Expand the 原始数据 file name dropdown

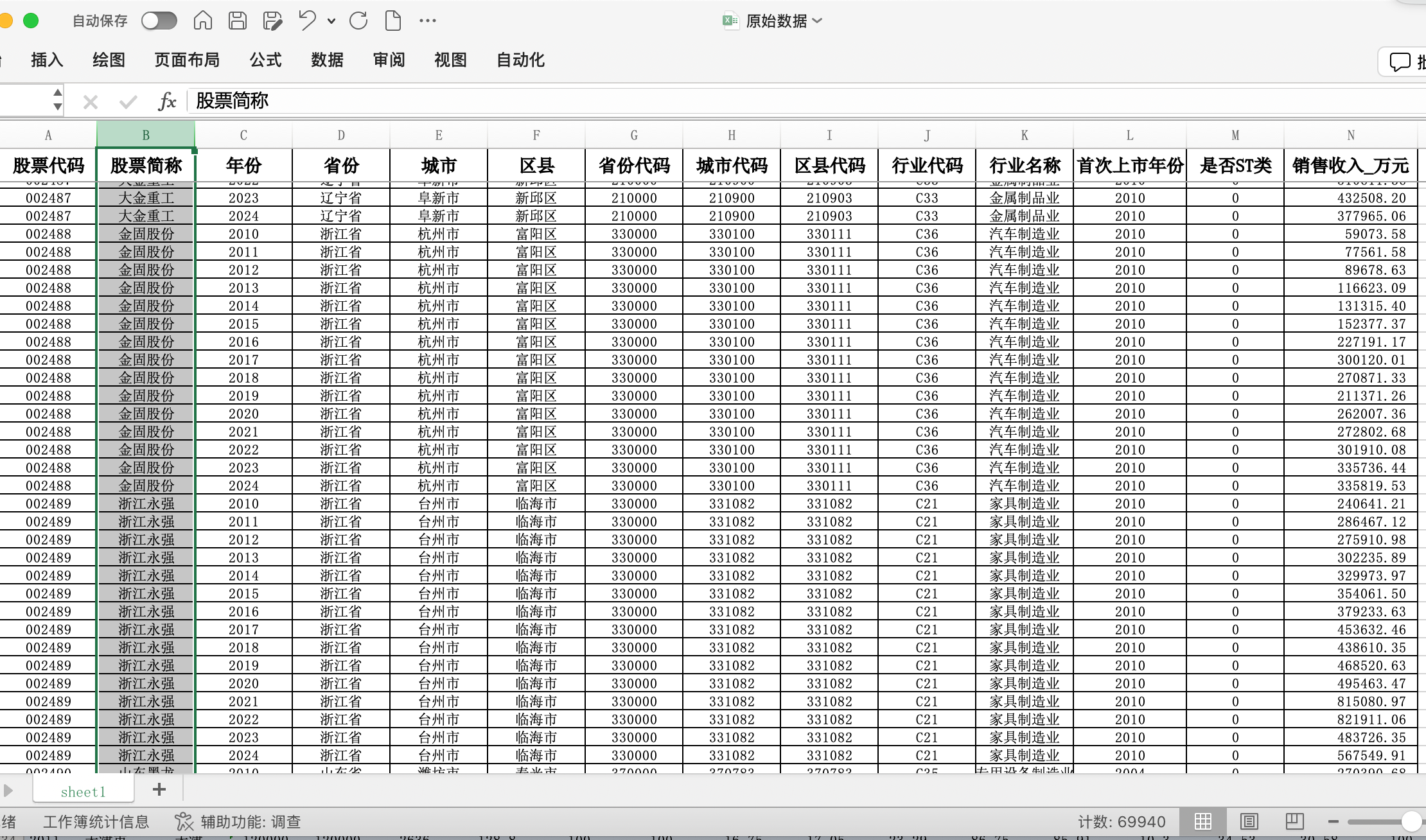pos(817,21)
